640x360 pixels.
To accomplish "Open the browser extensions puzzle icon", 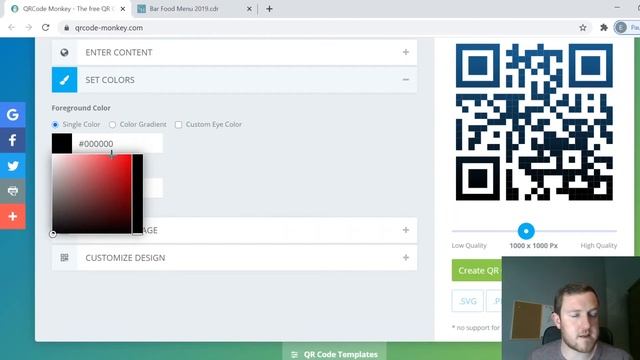I will tap(604, 28).
